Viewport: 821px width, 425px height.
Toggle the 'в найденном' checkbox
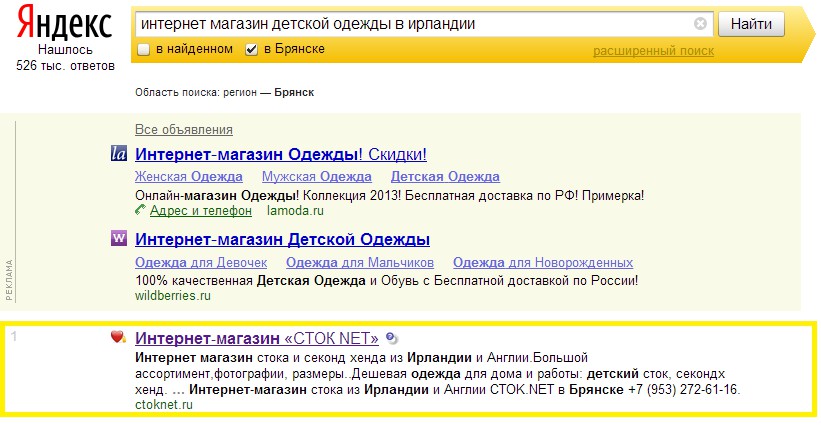(x=143, y=50)
